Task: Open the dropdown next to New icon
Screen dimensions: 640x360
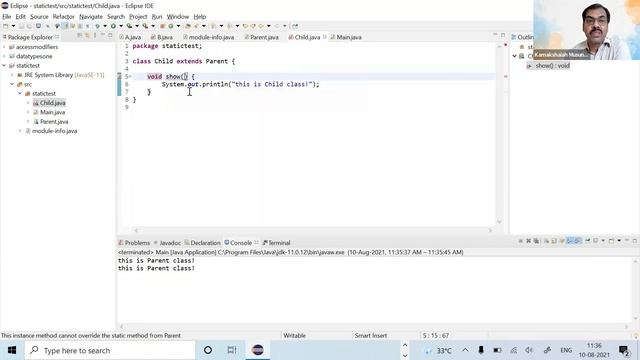Action: (x=13, y=26)
